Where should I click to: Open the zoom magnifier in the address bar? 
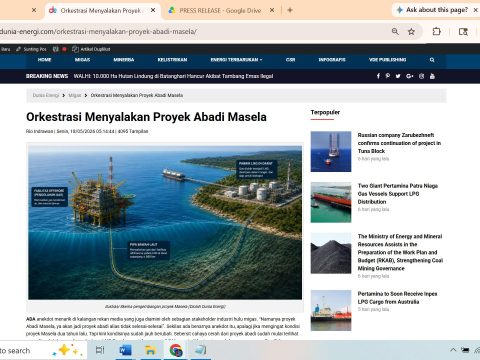(x=395, y=31)
